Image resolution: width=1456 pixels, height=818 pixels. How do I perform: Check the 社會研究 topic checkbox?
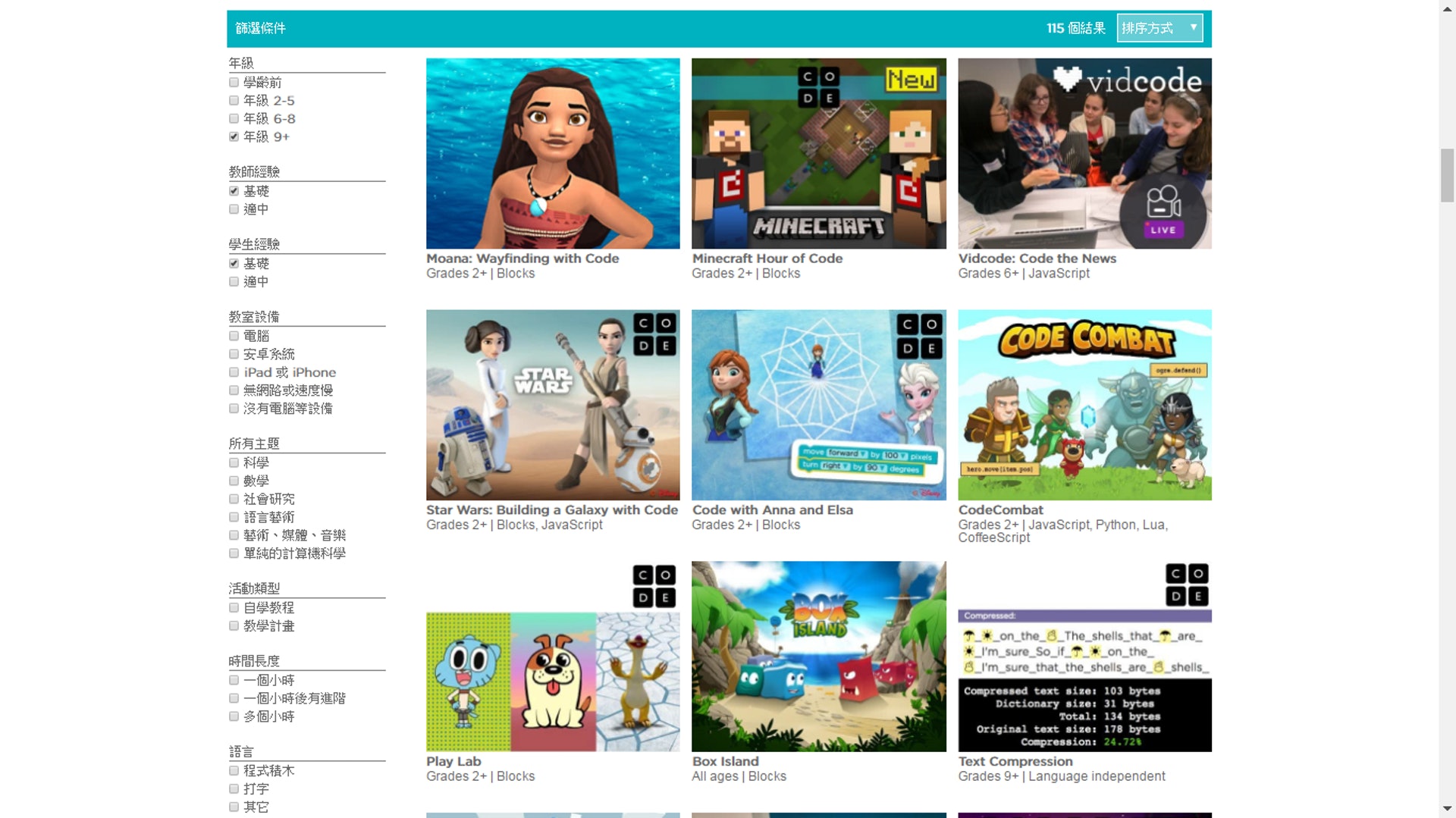pos(234,499)
